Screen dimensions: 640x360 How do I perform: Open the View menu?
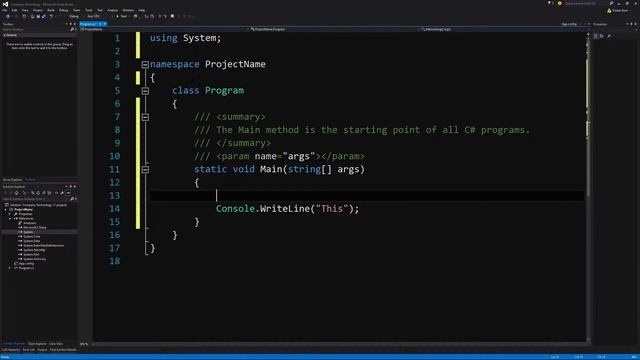25,10
